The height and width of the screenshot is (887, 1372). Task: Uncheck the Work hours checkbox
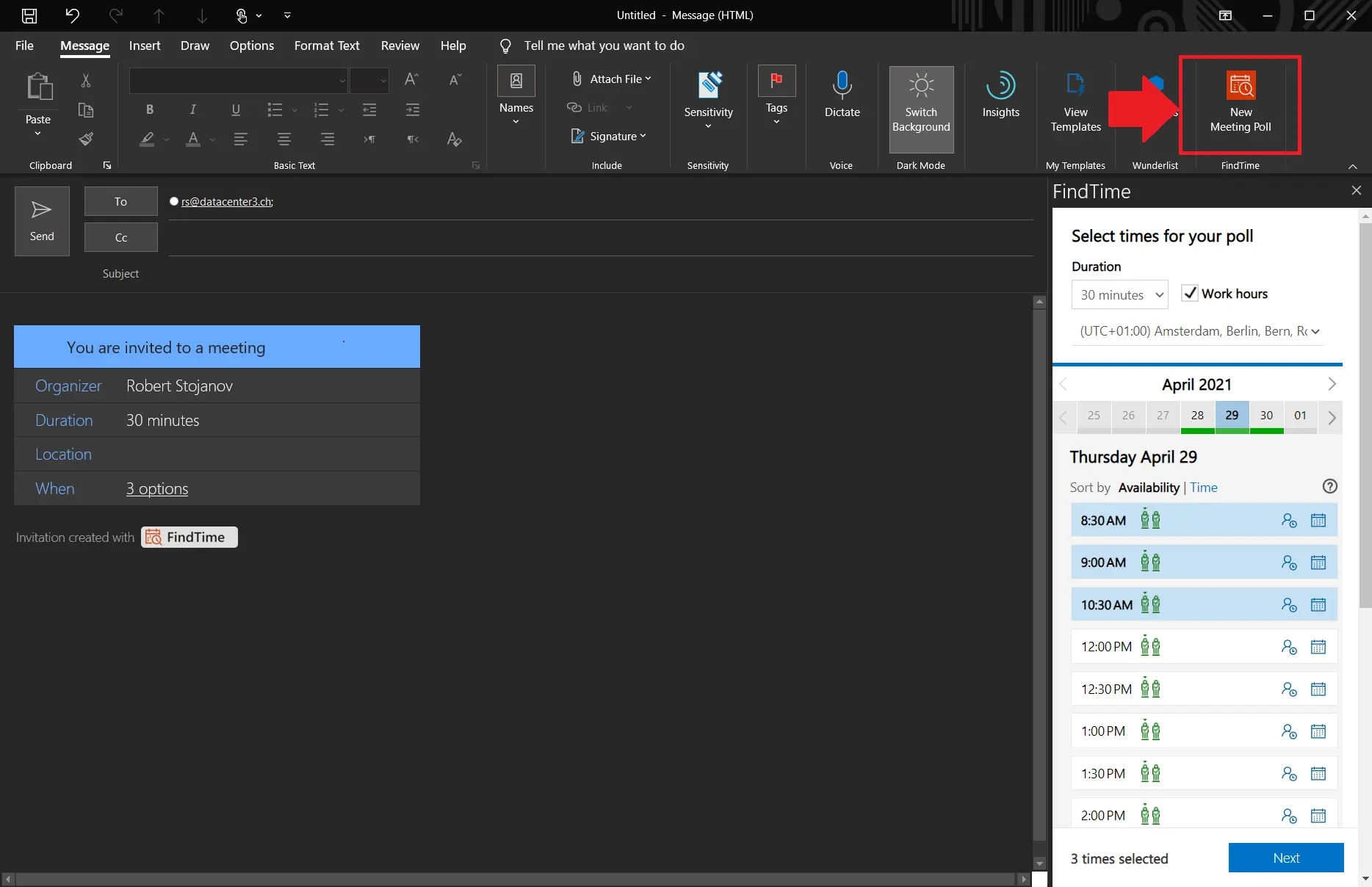(x=1190, y=293)
